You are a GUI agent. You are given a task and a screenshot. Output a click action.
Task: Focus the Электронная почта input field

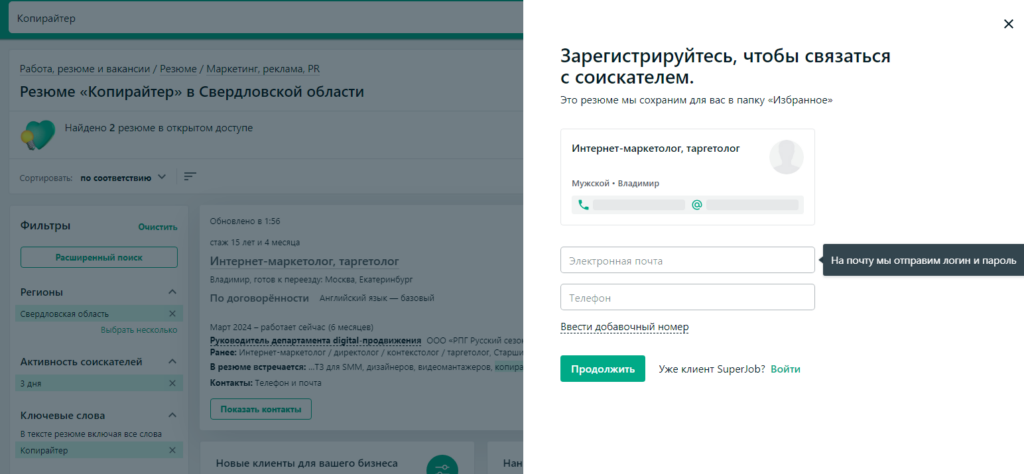[x=687, y=261]
